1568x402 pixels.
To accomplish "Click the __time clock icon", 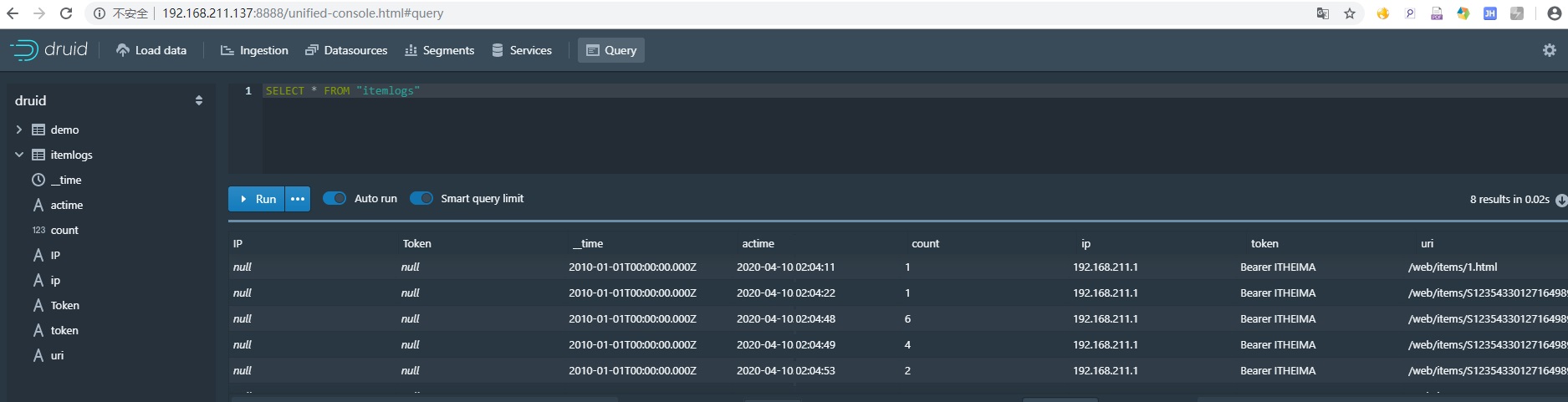I will click(38, 180).
